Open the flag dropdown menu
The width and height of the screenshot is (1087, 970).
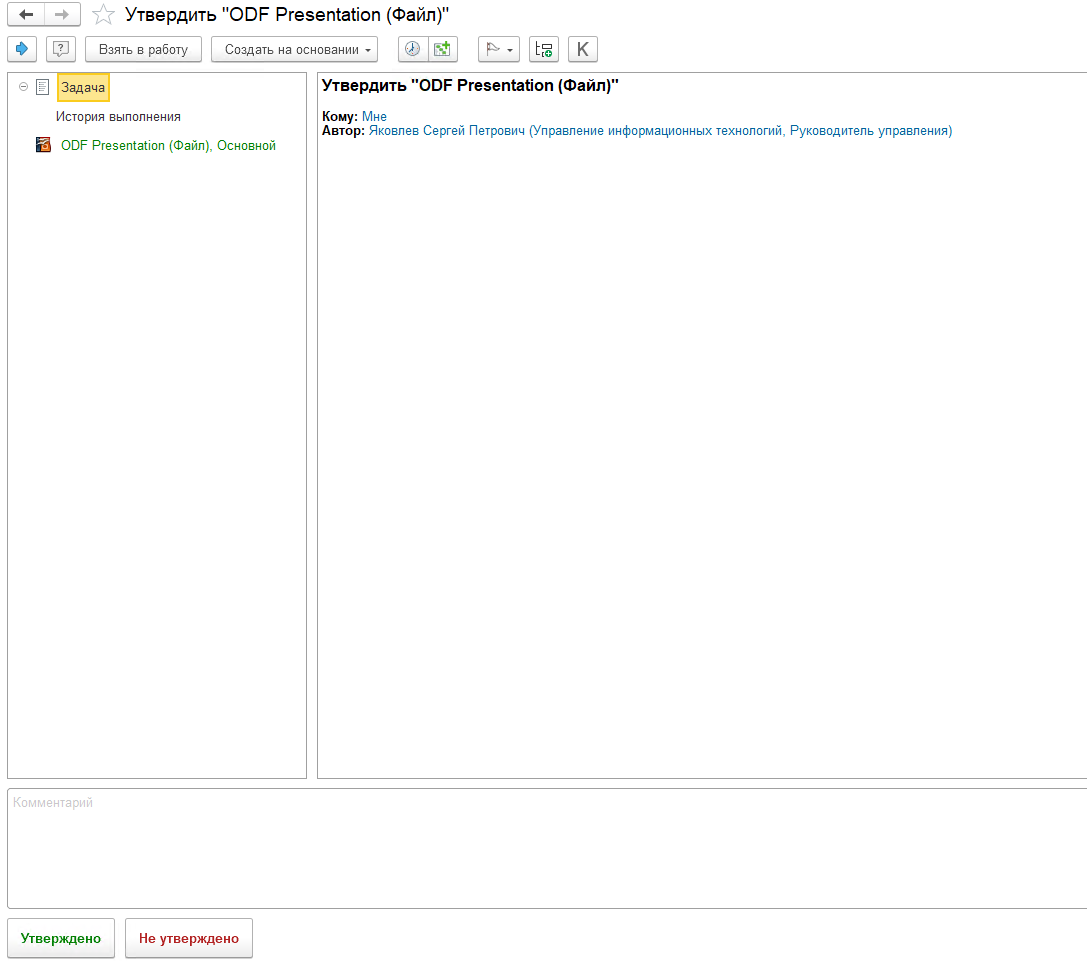click(498, 49)
